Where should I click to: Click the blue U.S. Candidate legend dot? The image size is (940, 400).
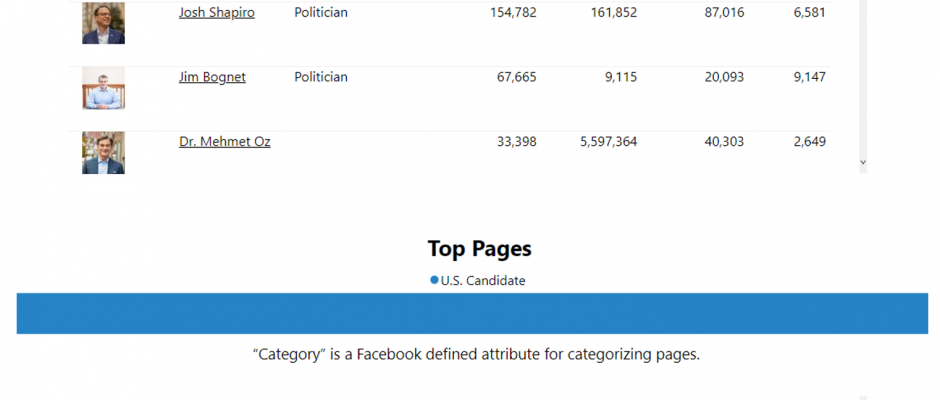434,280
